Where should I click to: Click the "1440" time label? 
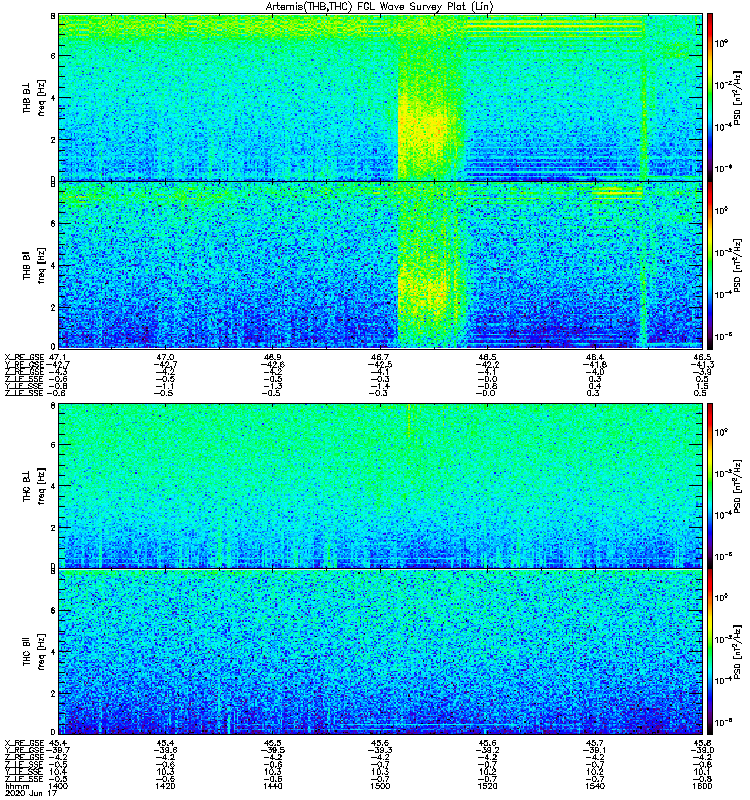273,786
